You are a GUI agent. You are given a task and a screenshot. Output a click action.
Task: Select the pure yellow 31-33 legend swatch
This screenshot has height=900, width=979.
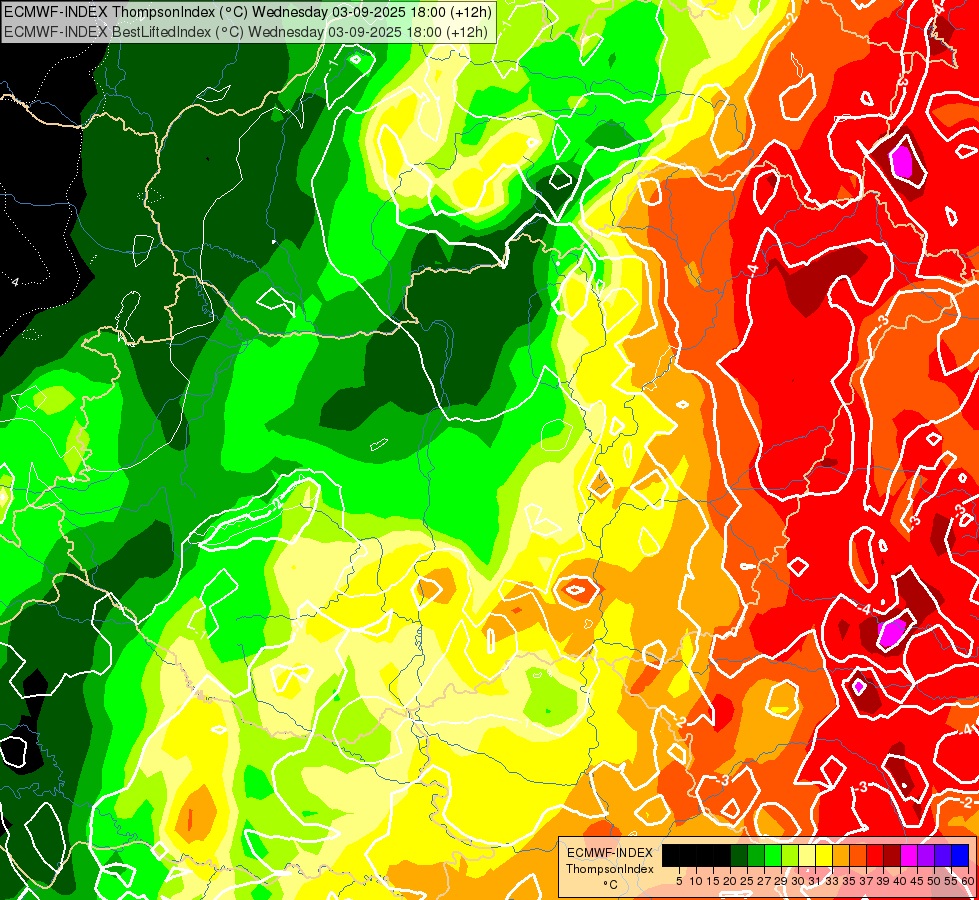pos(824,855)
